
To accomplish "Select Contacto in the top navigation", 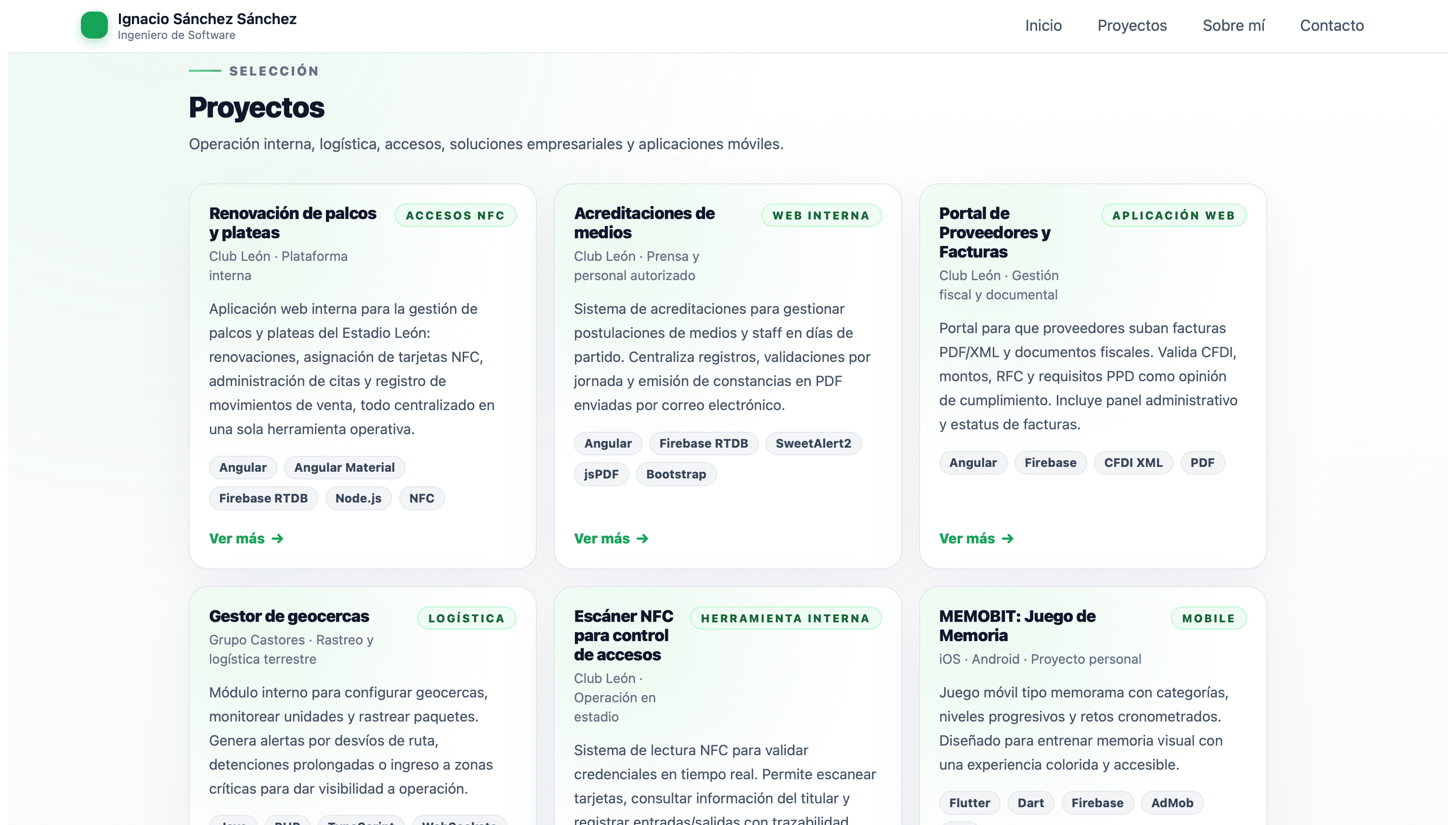I will click(x=1331, y=26).
